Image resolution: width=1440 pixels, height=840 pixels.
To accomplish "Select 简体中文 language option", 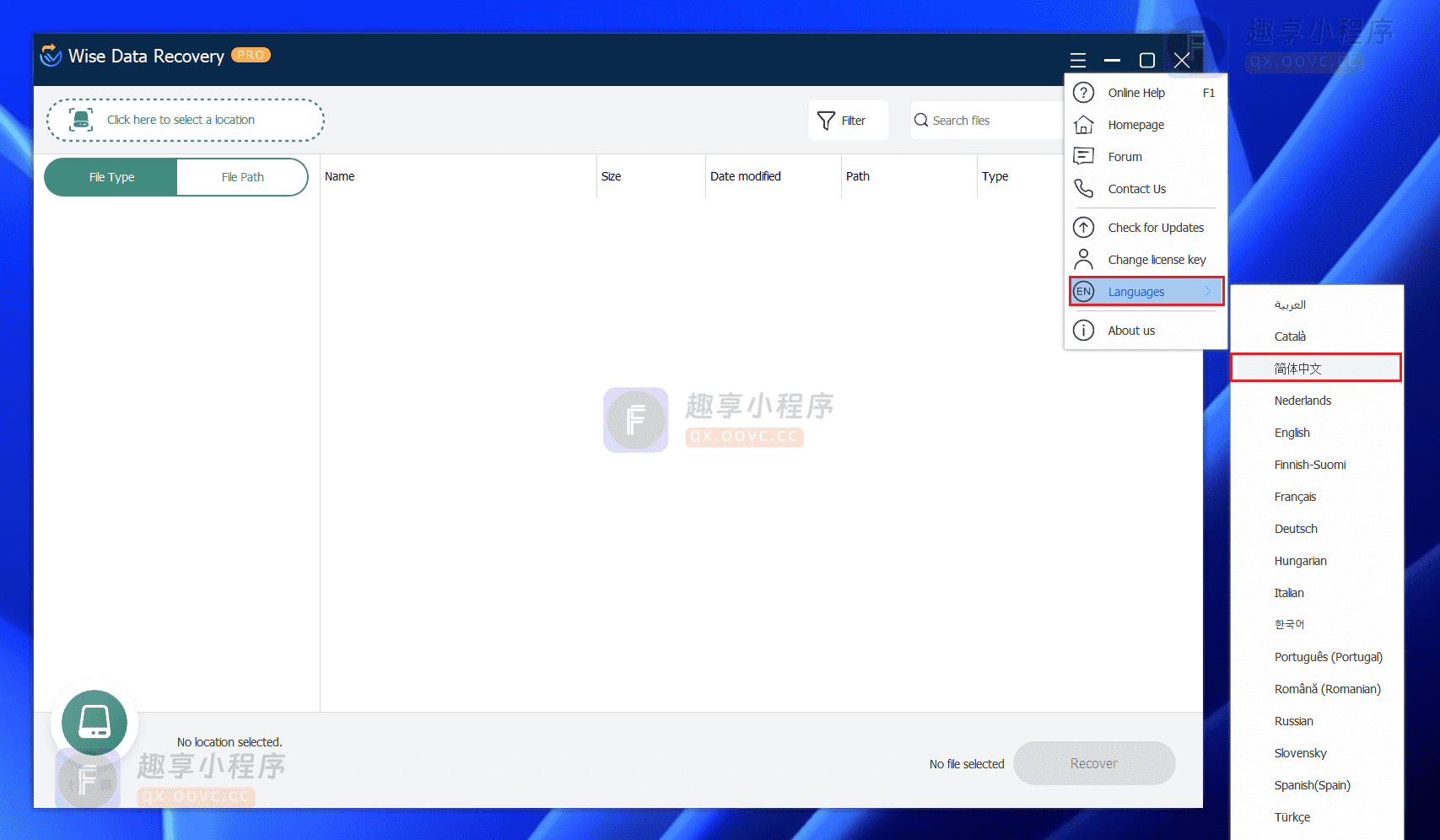I will [1317, 369].
